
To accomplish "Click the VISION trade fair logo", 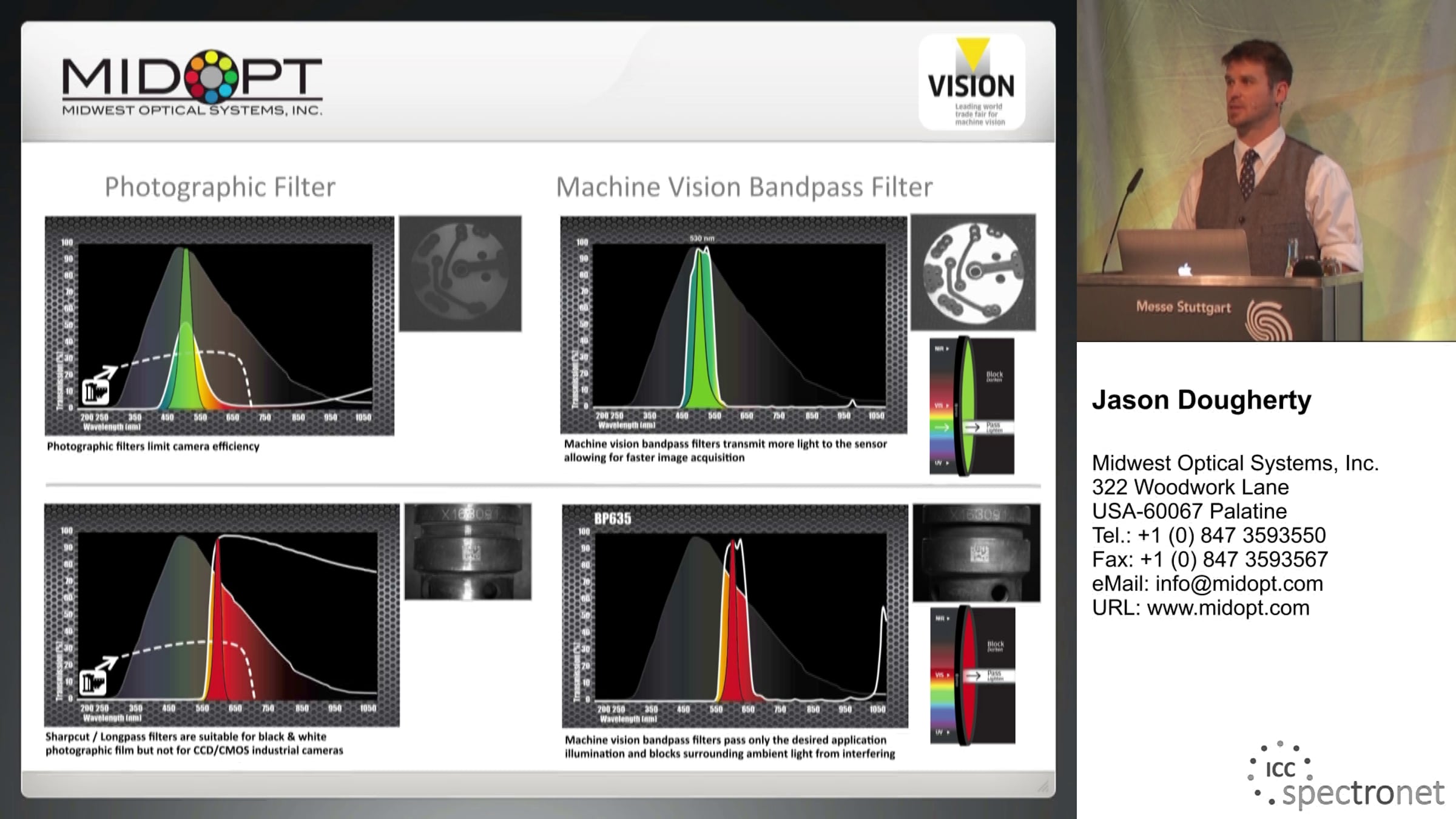I will coord(972,82).
